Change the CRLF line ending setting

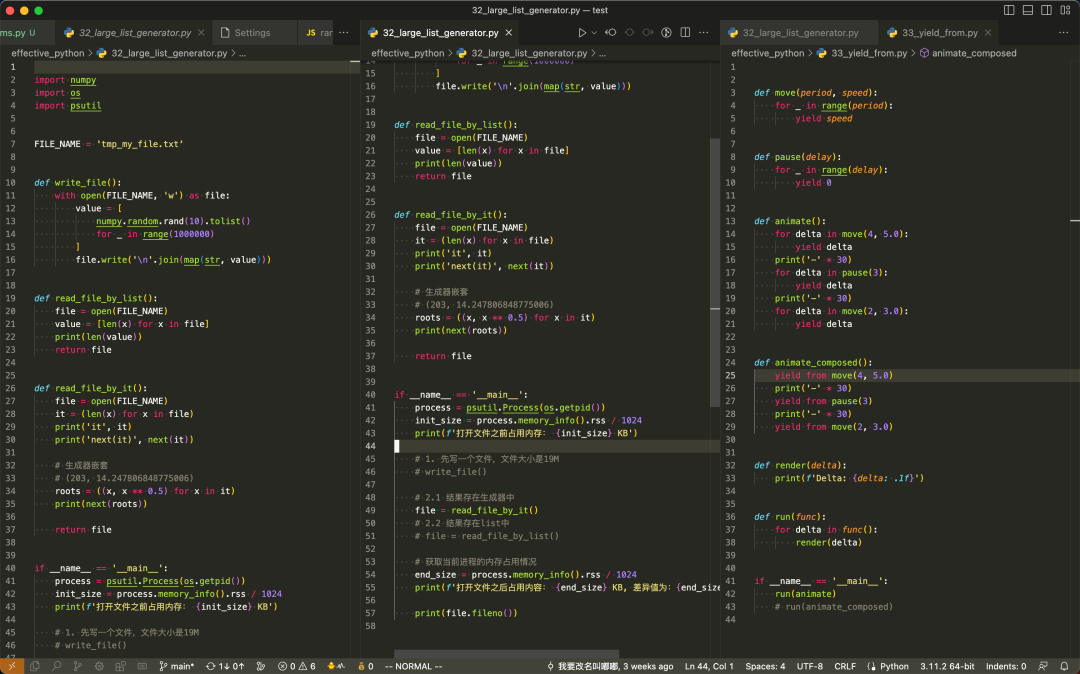tap(845, 666)
